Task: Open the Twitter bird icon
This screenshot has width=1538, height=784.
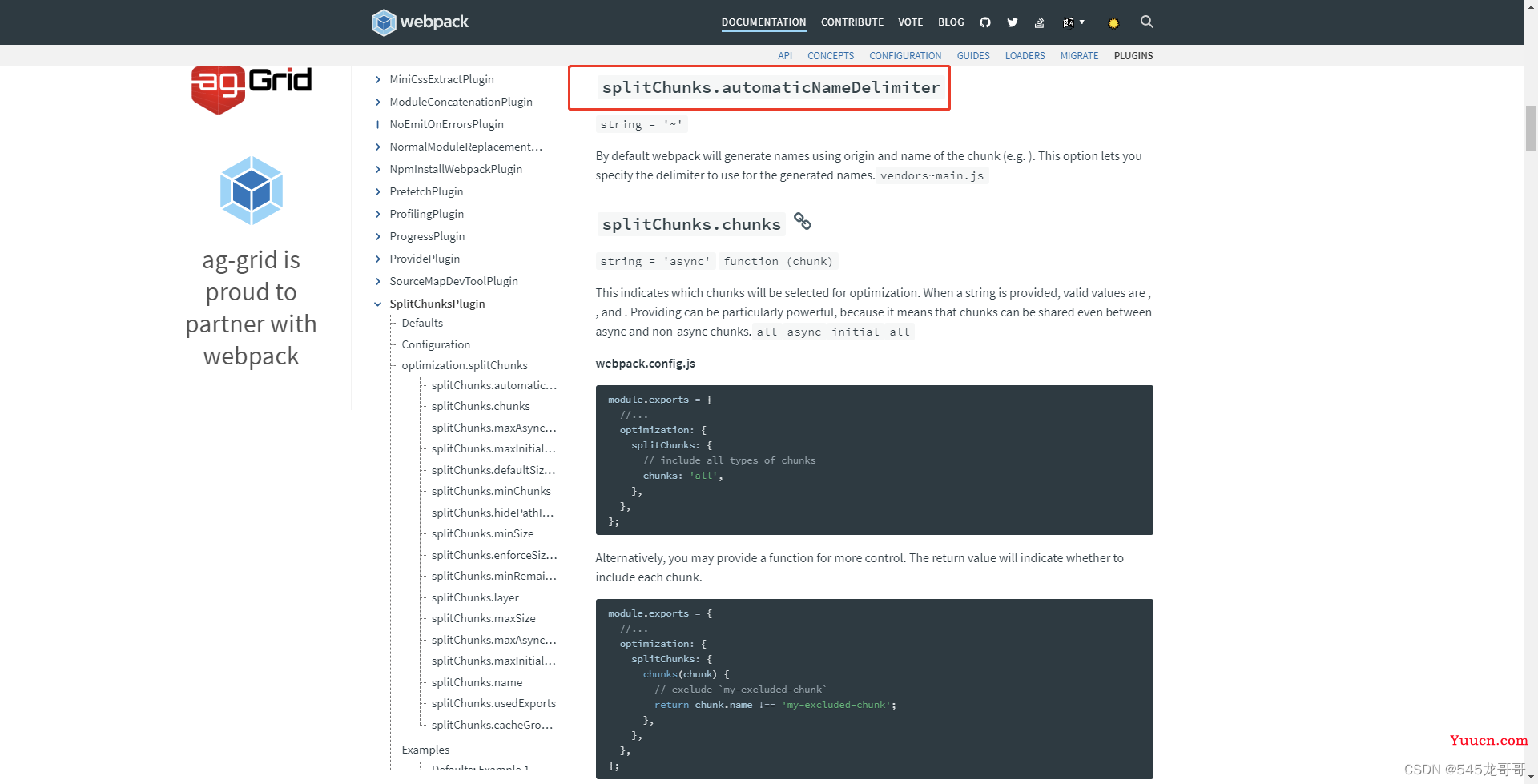Action: pyautogui.click(x=1013, y=22)
